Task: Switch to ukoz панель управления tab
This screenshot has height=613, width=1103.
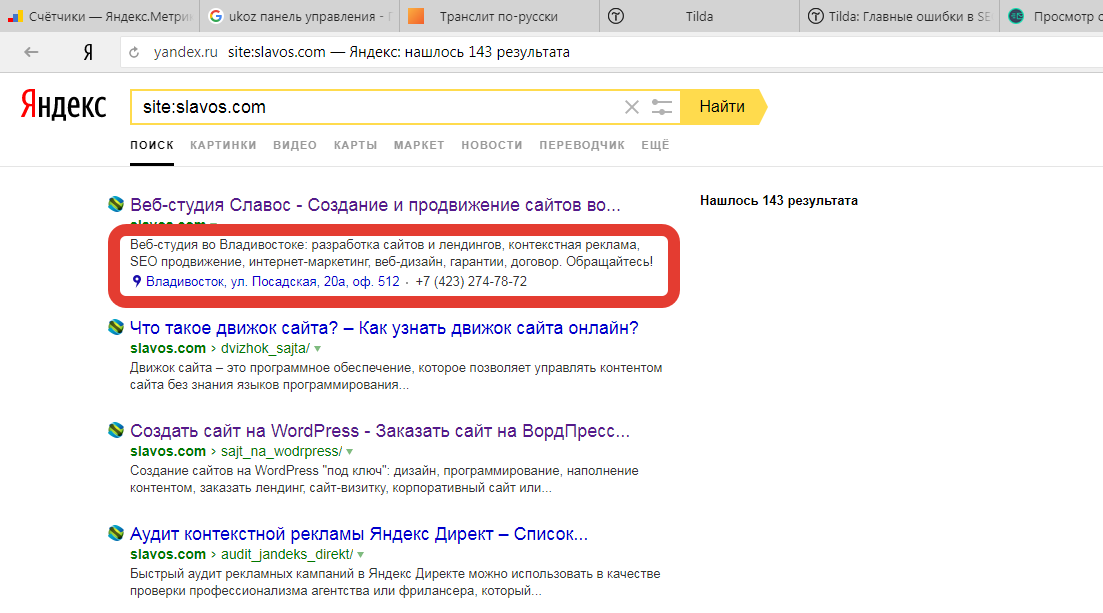Action: tap(300, 16)
